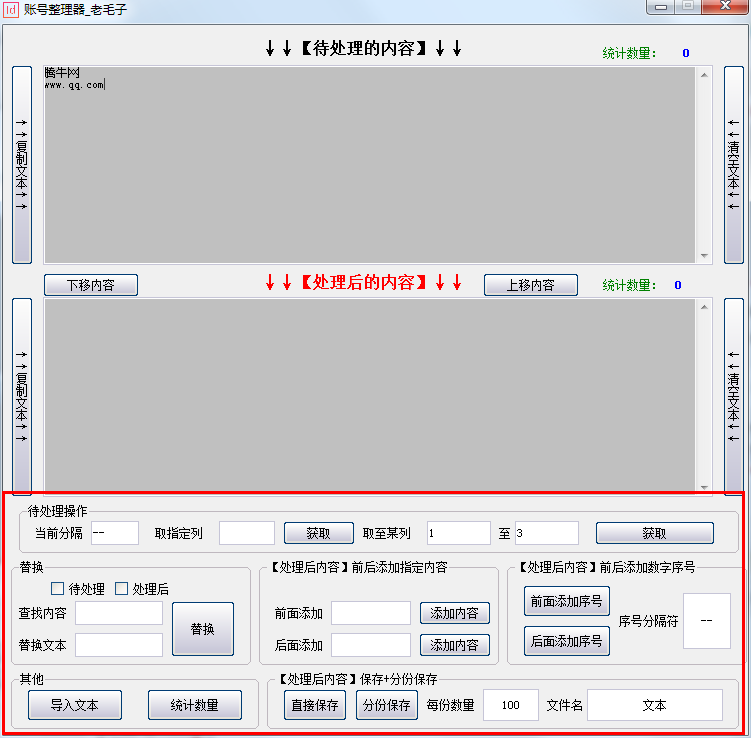Minimize the 账号整理器 window

click(661, 7)
